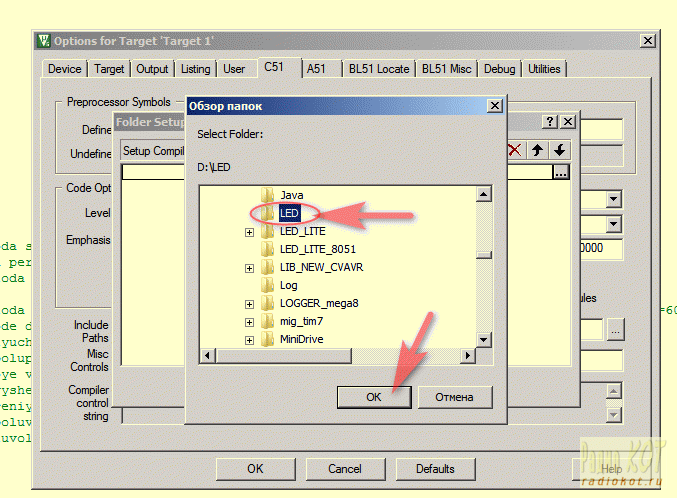Select the MiniDrive folder
Viewport: 677px width, 498px height.
(301, 339)
